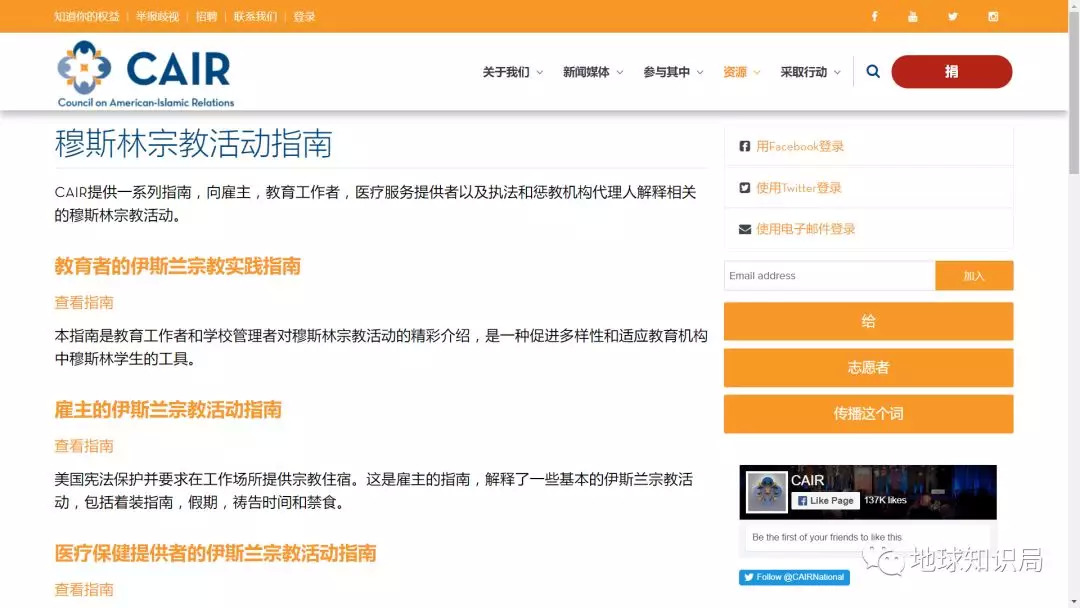Click 使用Twitter登录 link
The height and width of the screenshot is (608, 1080).
pyautogui.click(x=799, y=187)
